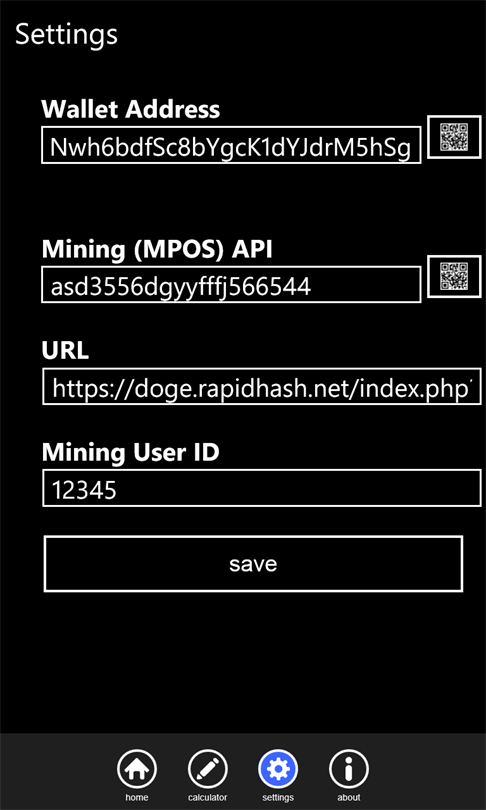Image resolution: width=486 pixels, height=810 pixels.
Task: Click the Wallet Address text field
Action: (231, 145)
